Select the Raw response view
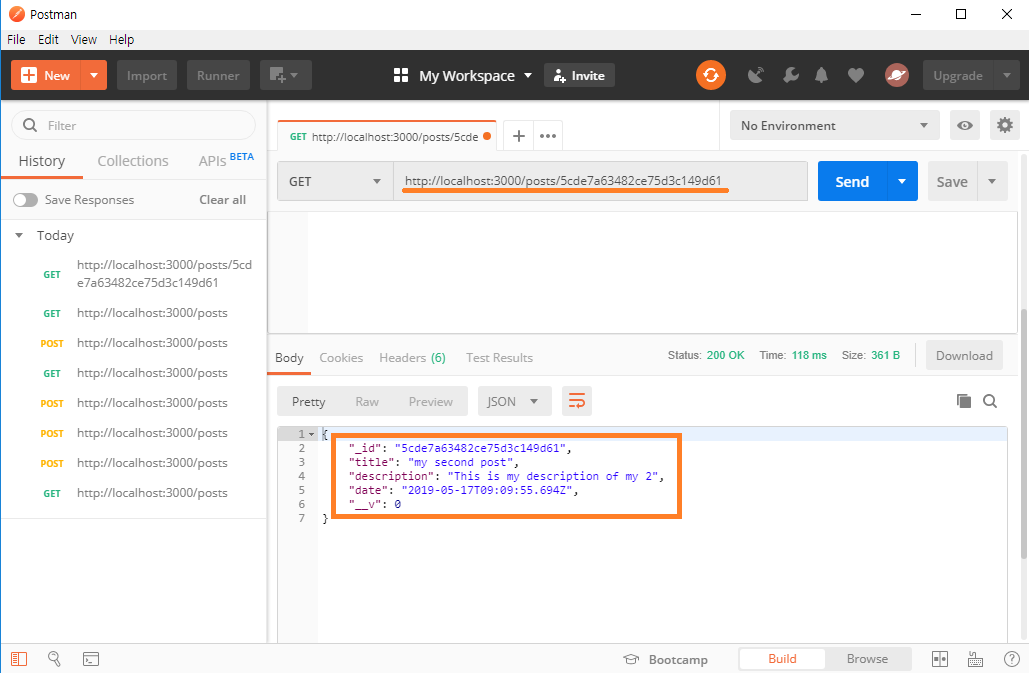The width and height of the screenshot is (1029, 673). (x=367, y=401)
